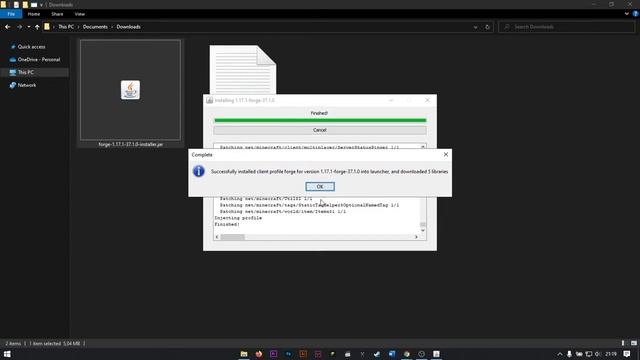Click the volume tray icon
Image resolution: width=640 pixels, height=360 pixels.
(x=598, y=354)
